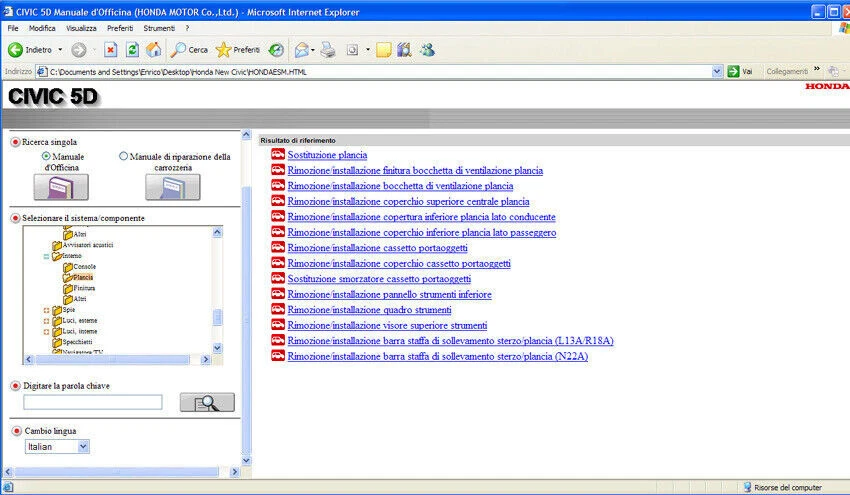Stop page loading with red X icon

pos(111,50)
